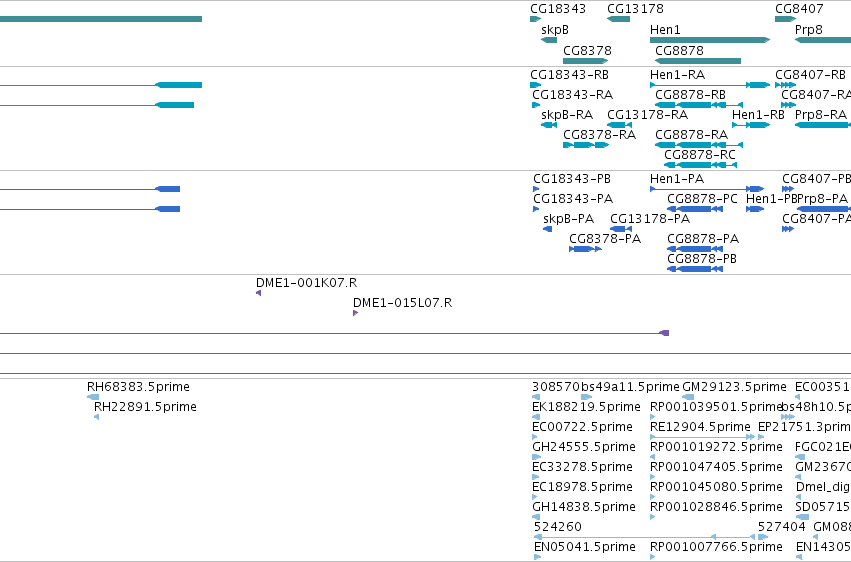Click the 524260 feature label
Screen dimensions: 851x562
[x=557, y=527]
